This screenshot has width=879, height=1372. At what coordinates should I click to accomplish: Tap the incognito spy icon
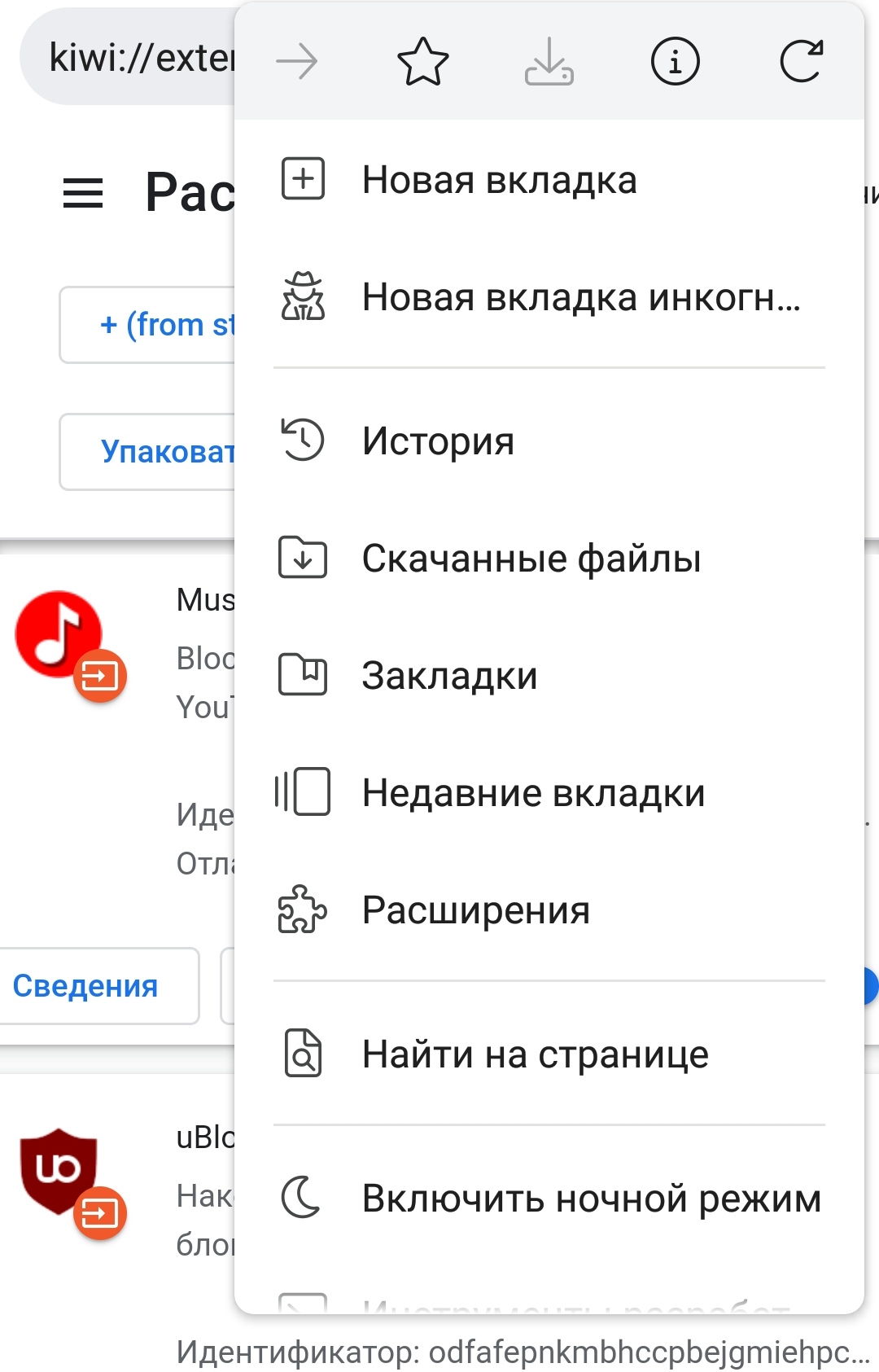(x=303, y=296)
